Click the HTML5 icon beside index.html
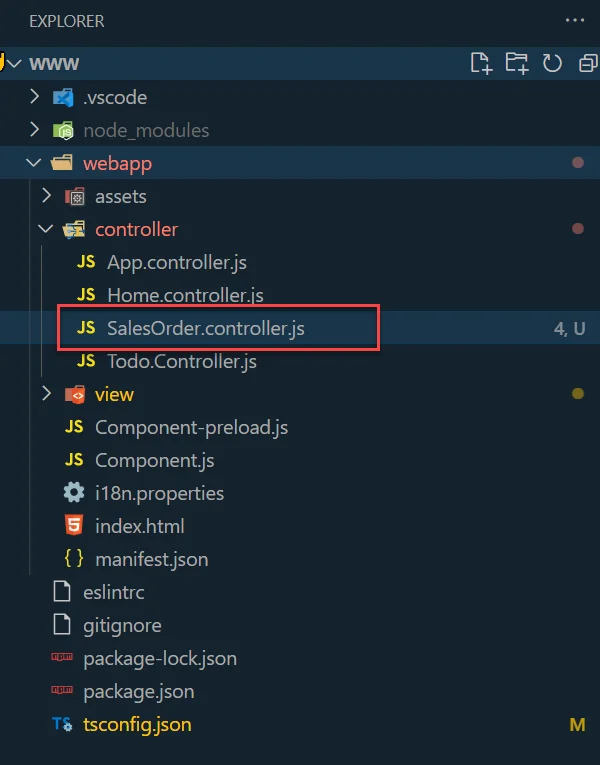This screenshot has width=600, height=765. tap(74, 526)
